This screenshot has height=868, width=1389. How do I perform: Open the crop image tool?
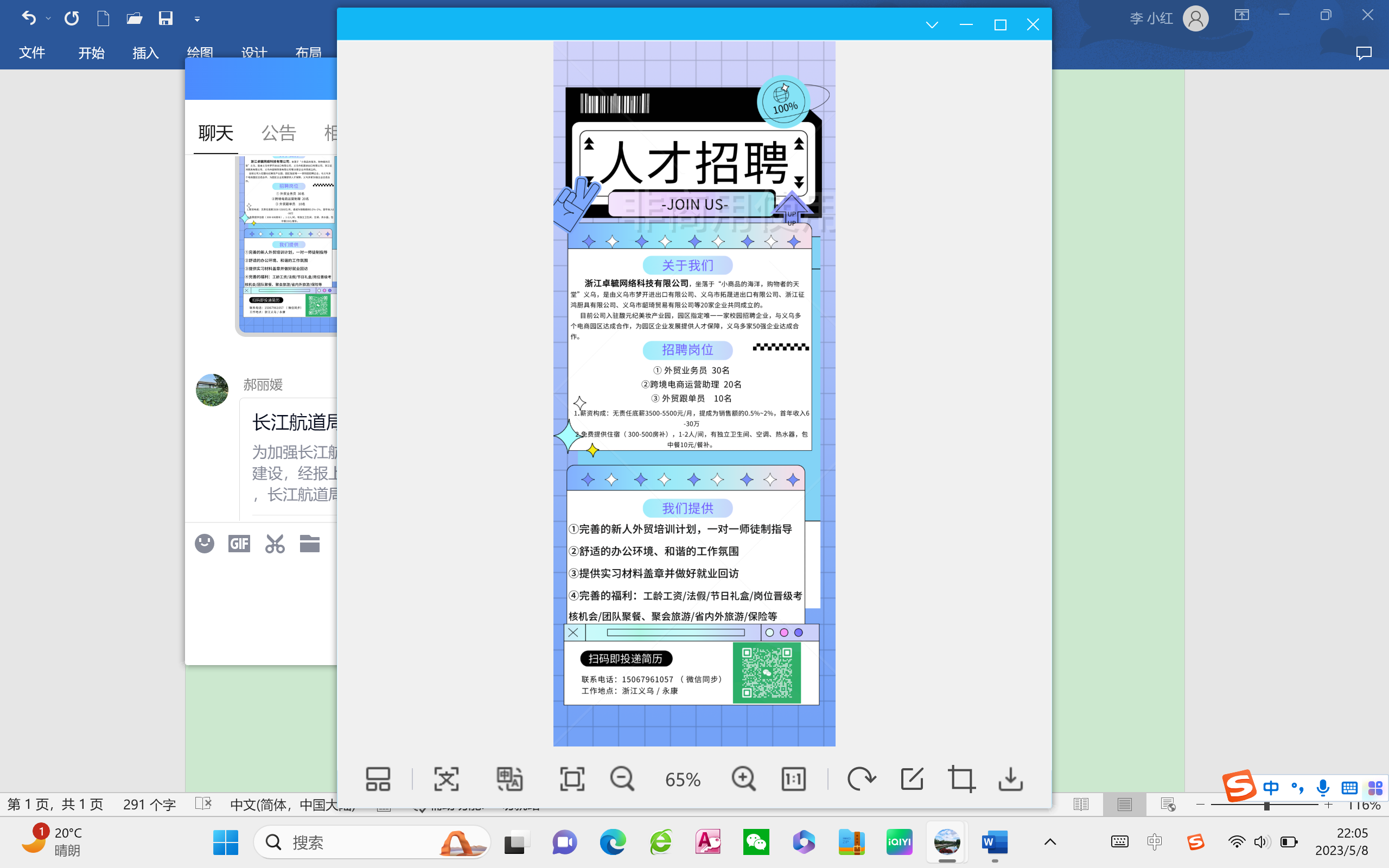(961, 779)
